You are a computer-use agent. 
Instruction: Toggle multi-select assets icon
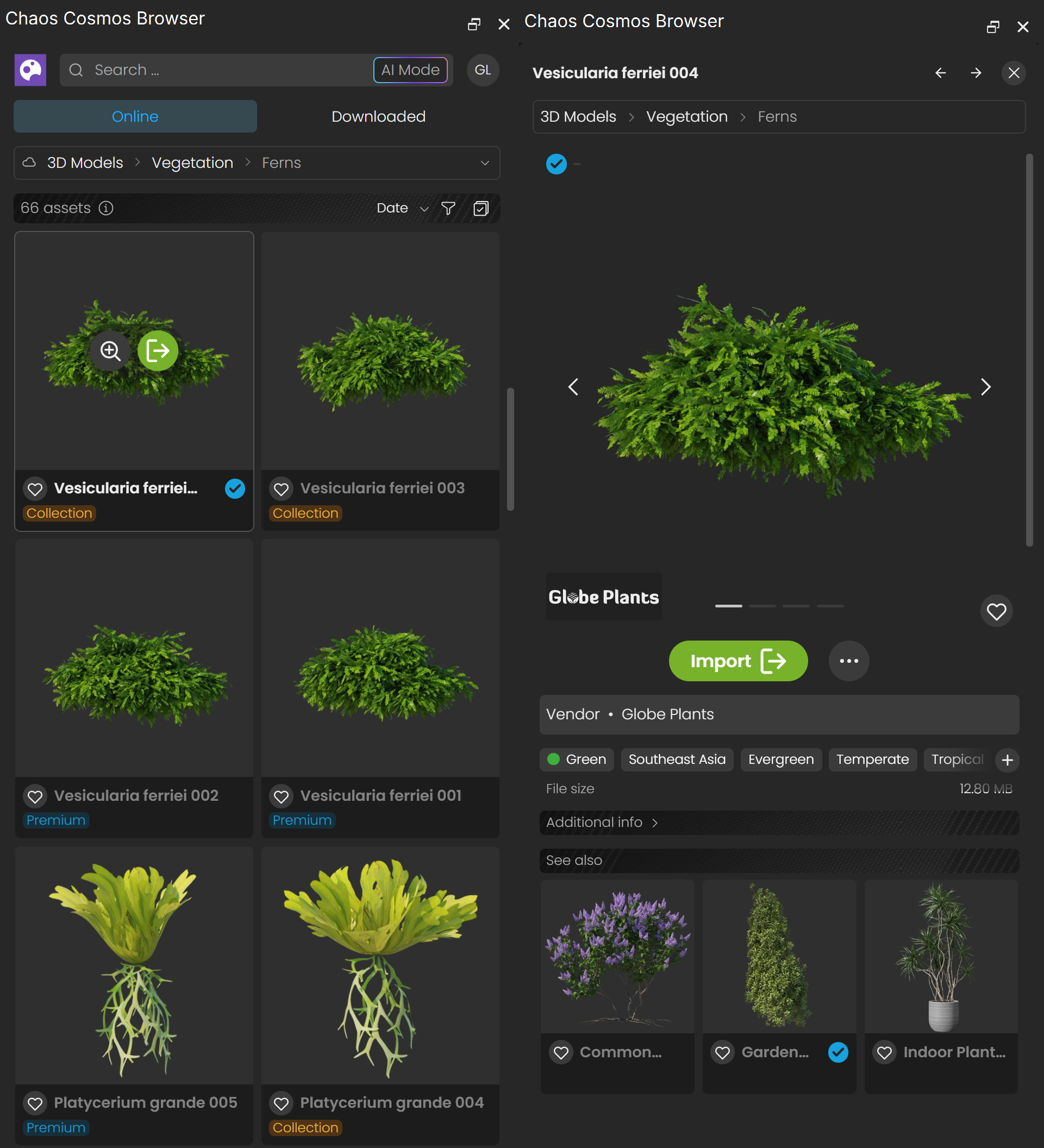coord(481,209)
